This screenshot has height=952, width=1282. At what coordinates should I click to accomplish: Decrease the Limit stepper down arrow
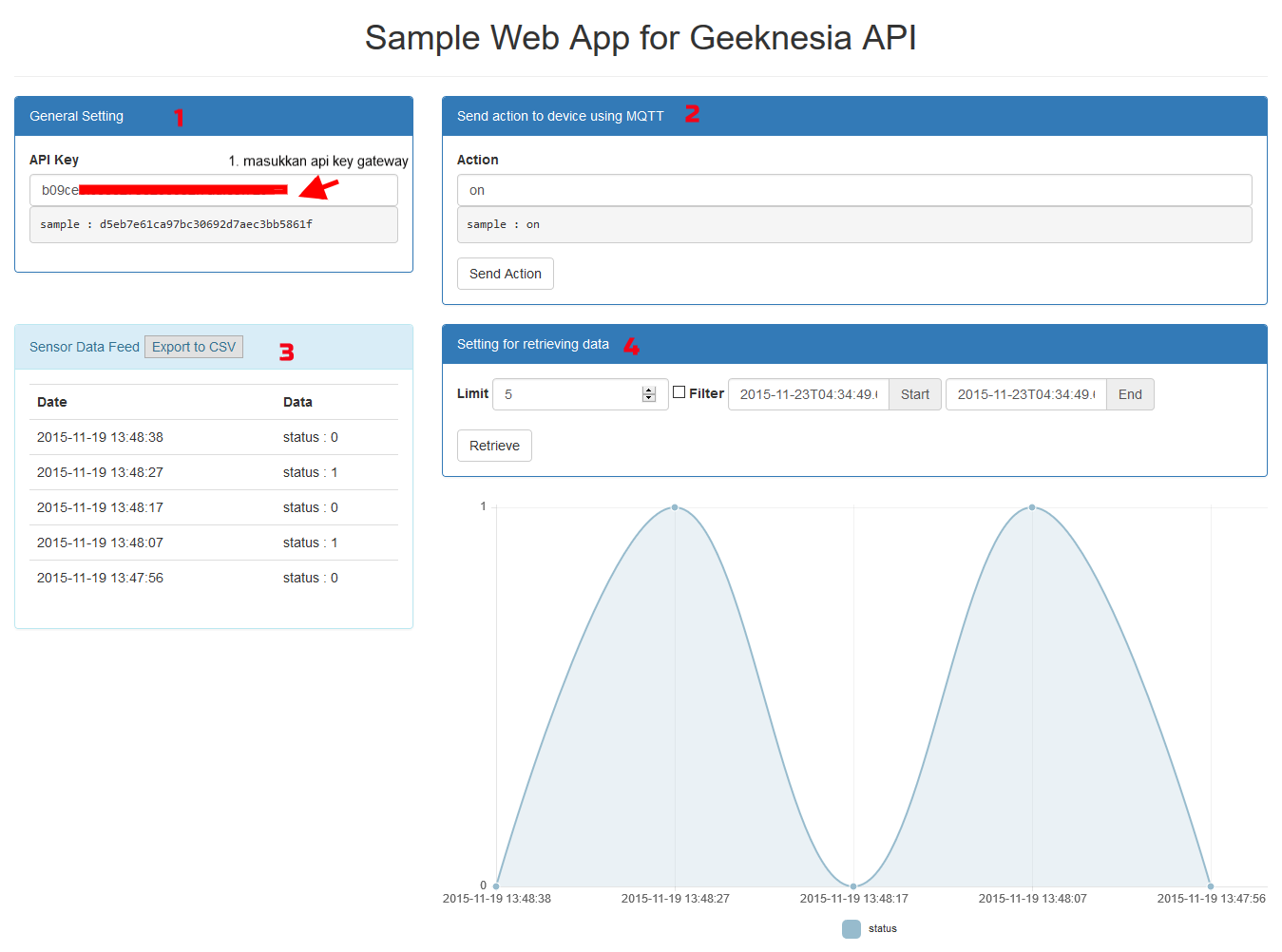[x=649, y=398]
